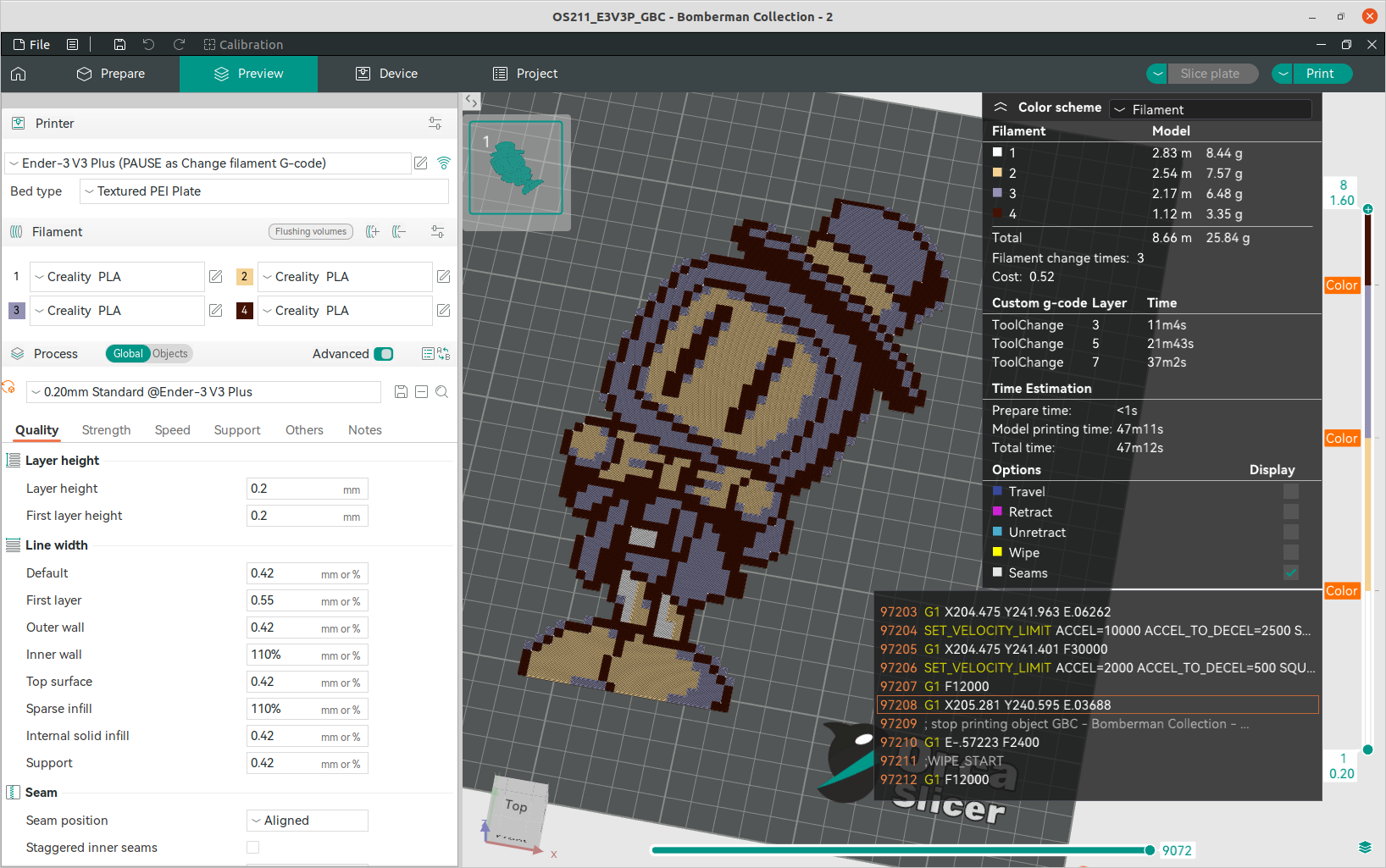
Task: Click the panel icon beside the File menu
Action: click(x=73, y=44)
